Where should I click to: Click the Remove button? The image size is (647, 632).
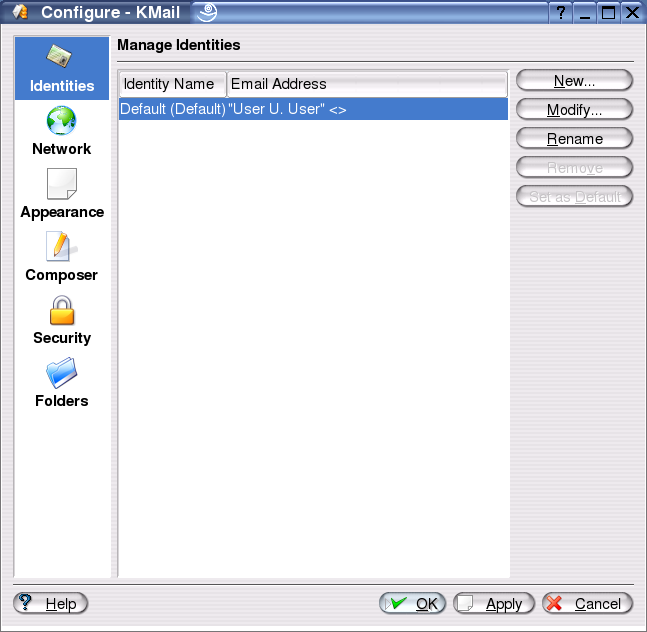pos(574,167)
